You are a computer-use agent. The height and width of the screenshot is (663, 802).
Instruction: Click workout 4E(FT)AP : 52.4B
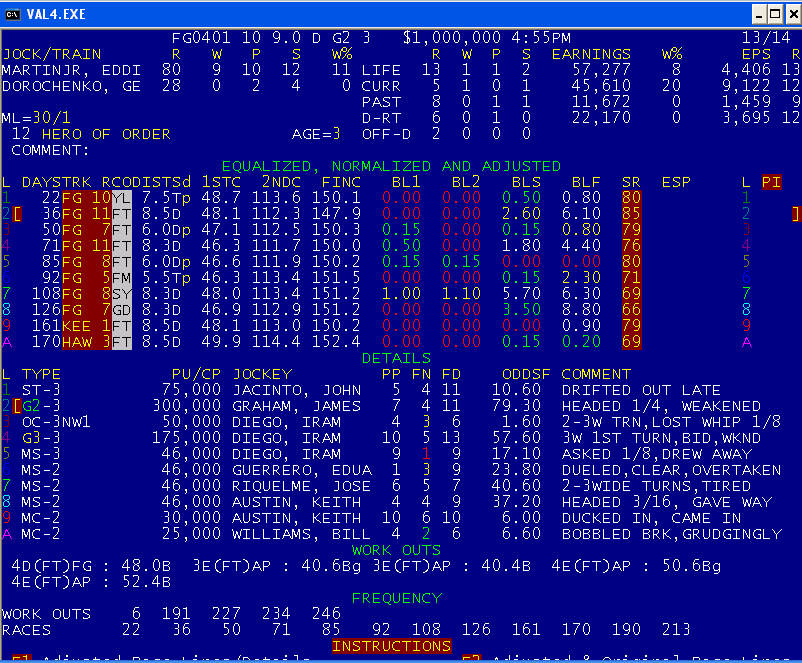click(x=91, y=582)
